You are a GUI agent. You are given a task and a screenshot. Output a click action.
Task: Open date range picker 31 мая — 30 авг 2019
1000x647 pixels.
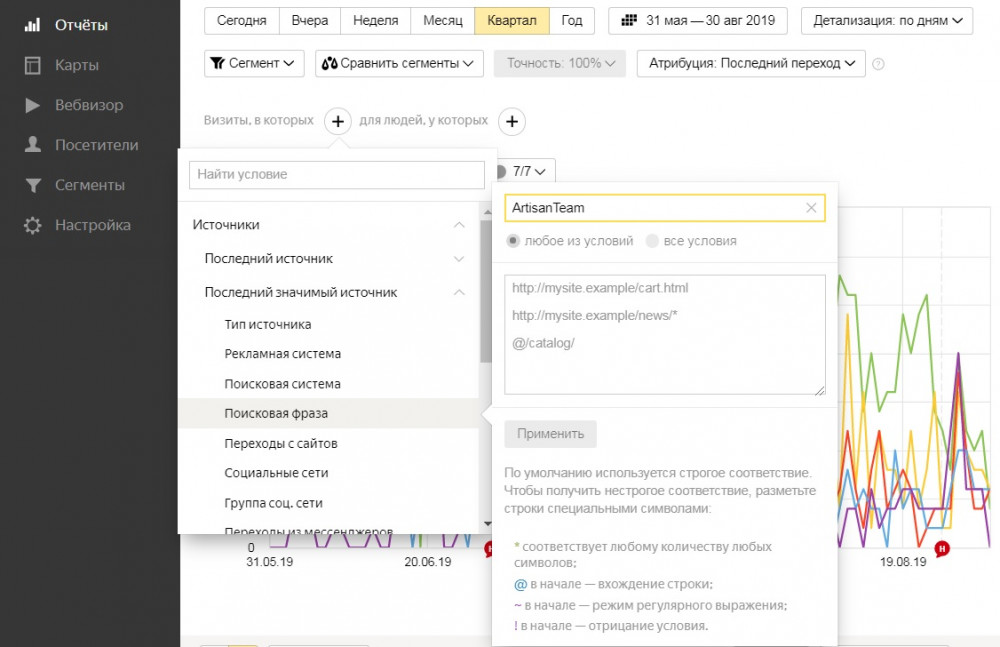click(x=698, y=21)
